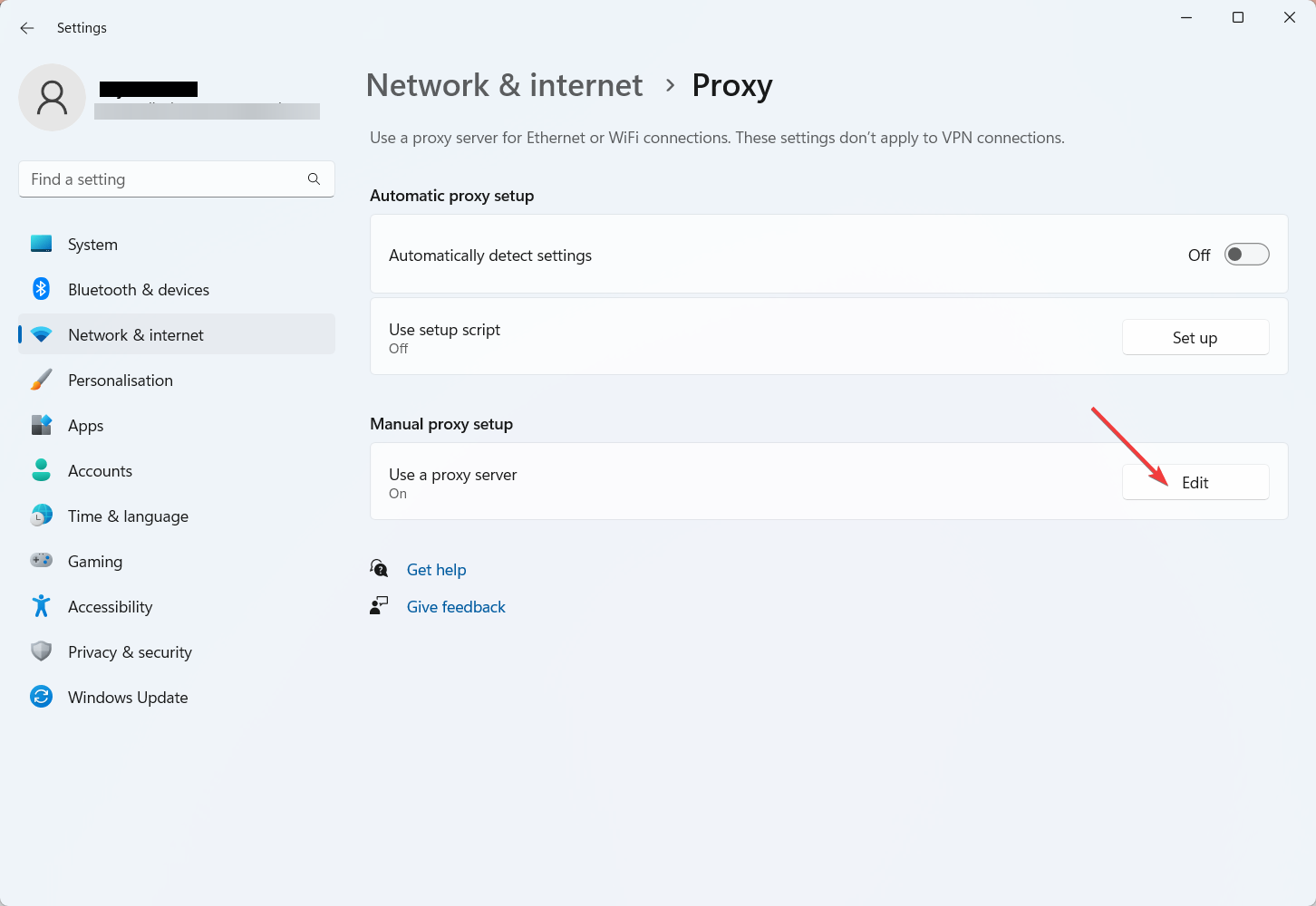Open the Get help link
Viewport: 1316px width, 906px height.
coord(436,570)
